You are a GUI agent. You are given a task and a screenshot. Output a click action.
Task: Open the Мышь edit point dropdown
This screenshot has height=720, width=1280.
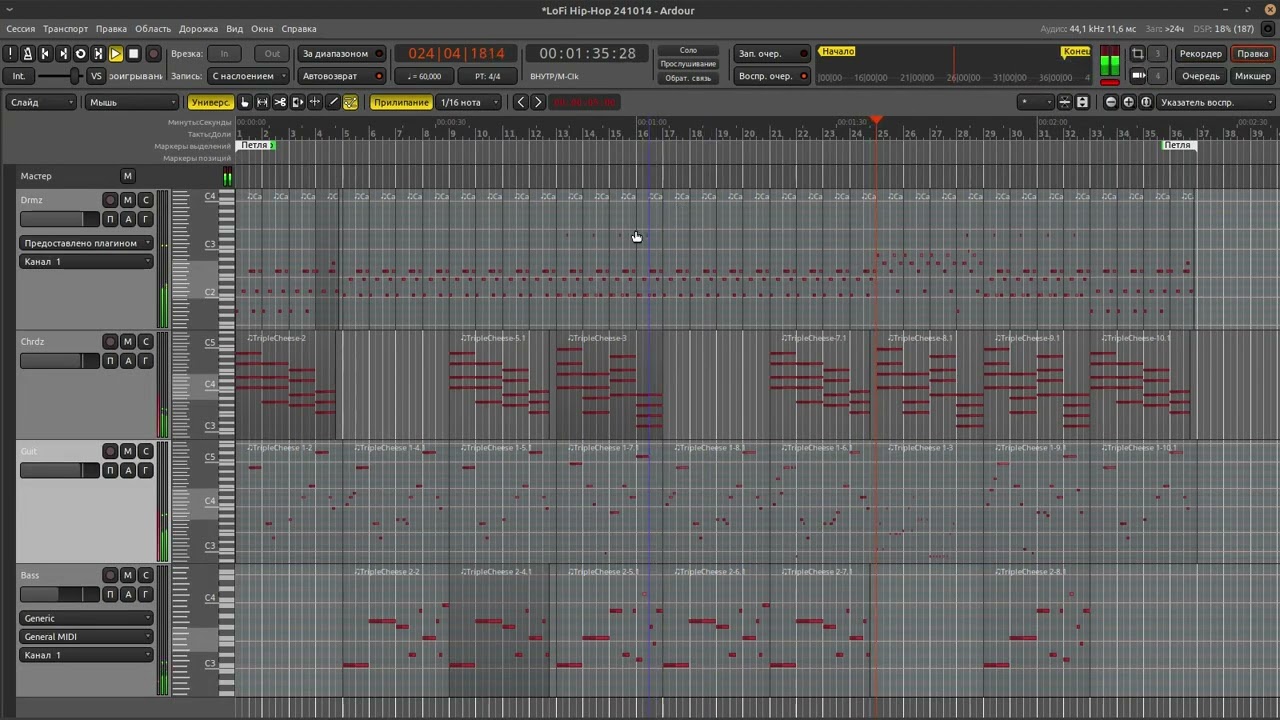(x=132, y=102)
